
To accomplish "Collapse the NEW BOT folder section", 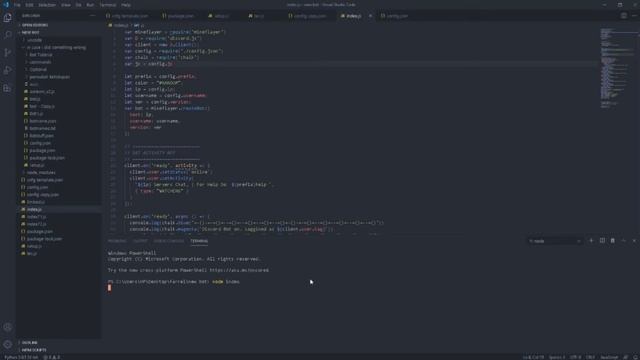I will point(59,32).
